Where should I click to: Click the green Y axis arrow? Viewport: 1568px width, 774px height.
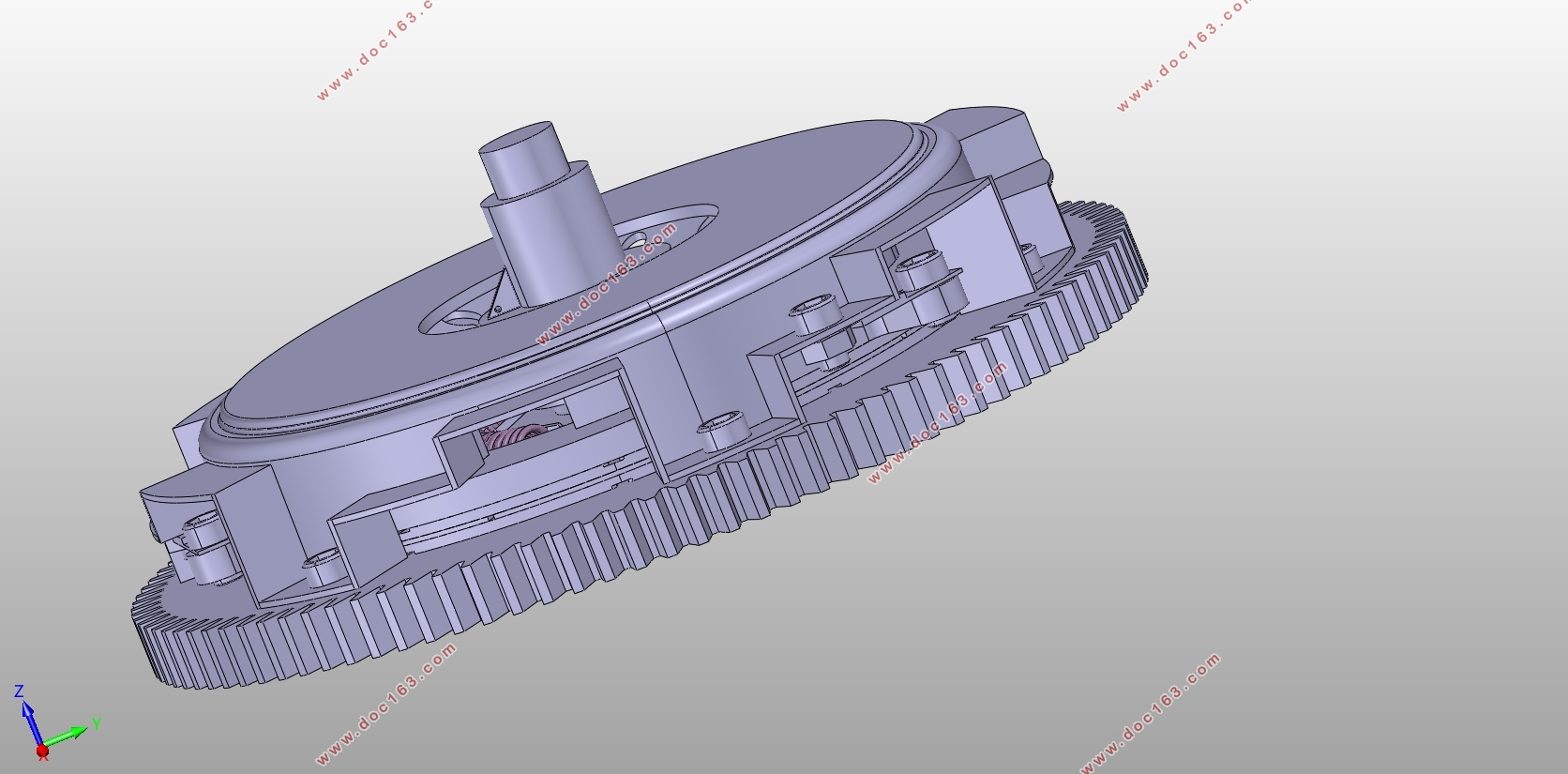tap(66, 736)
